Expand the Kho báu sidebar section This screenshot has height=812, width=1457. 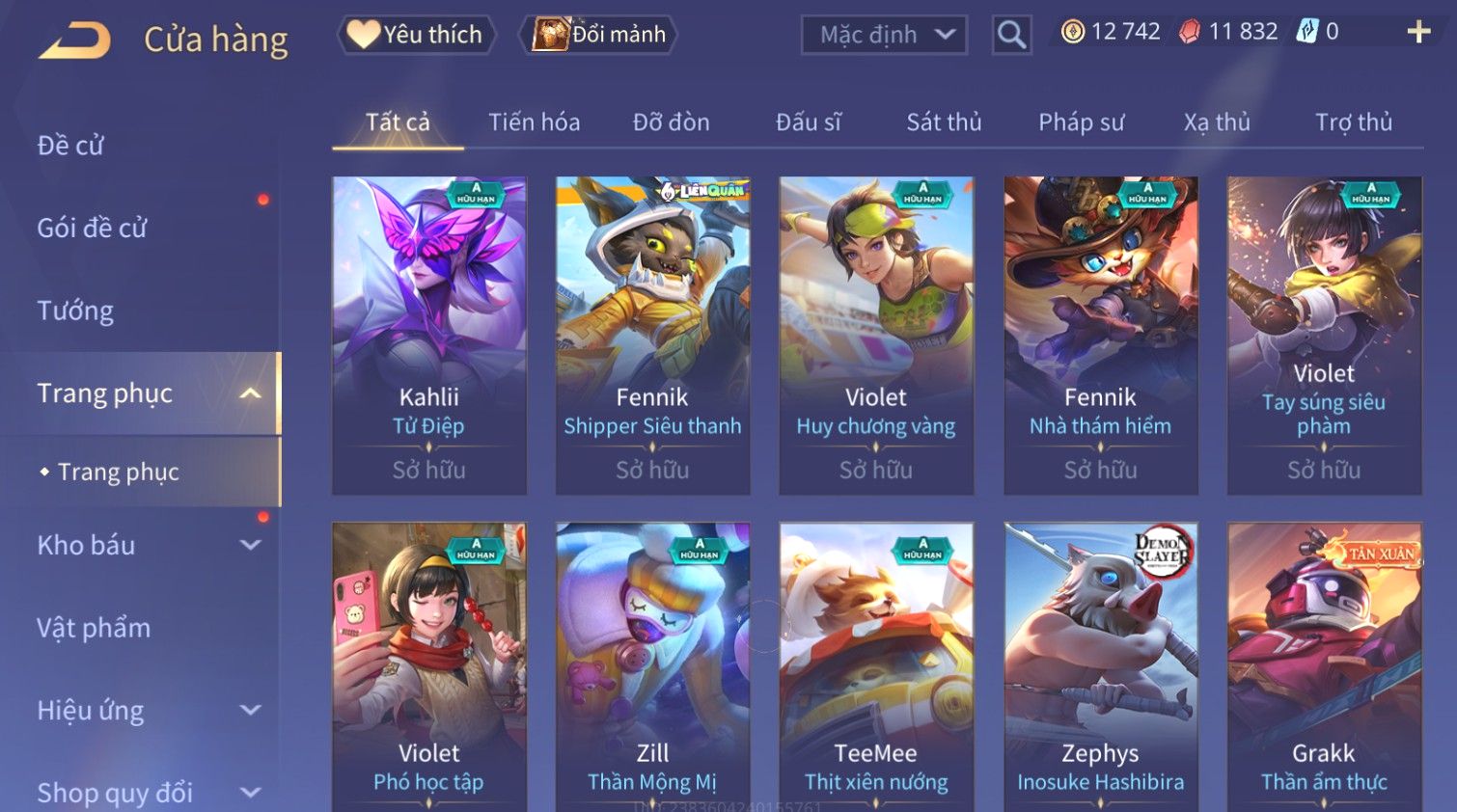[x=250, y=545]
